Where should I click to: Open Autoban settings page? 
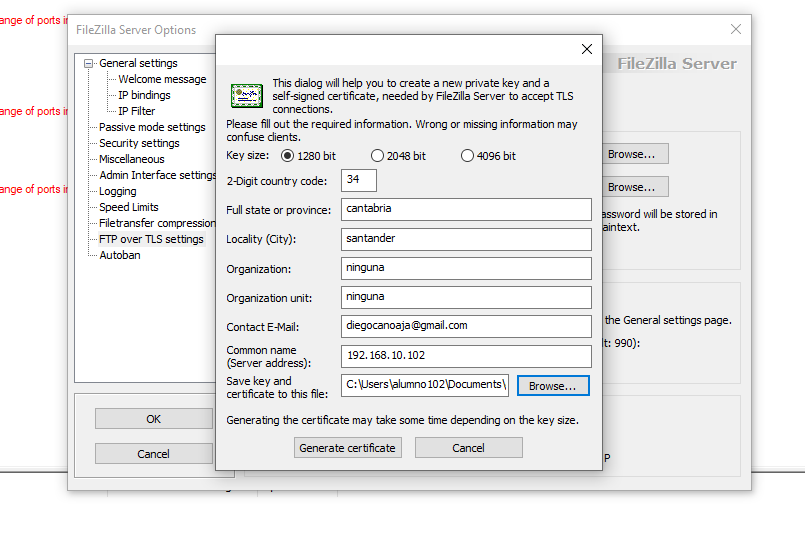point(120,255)
